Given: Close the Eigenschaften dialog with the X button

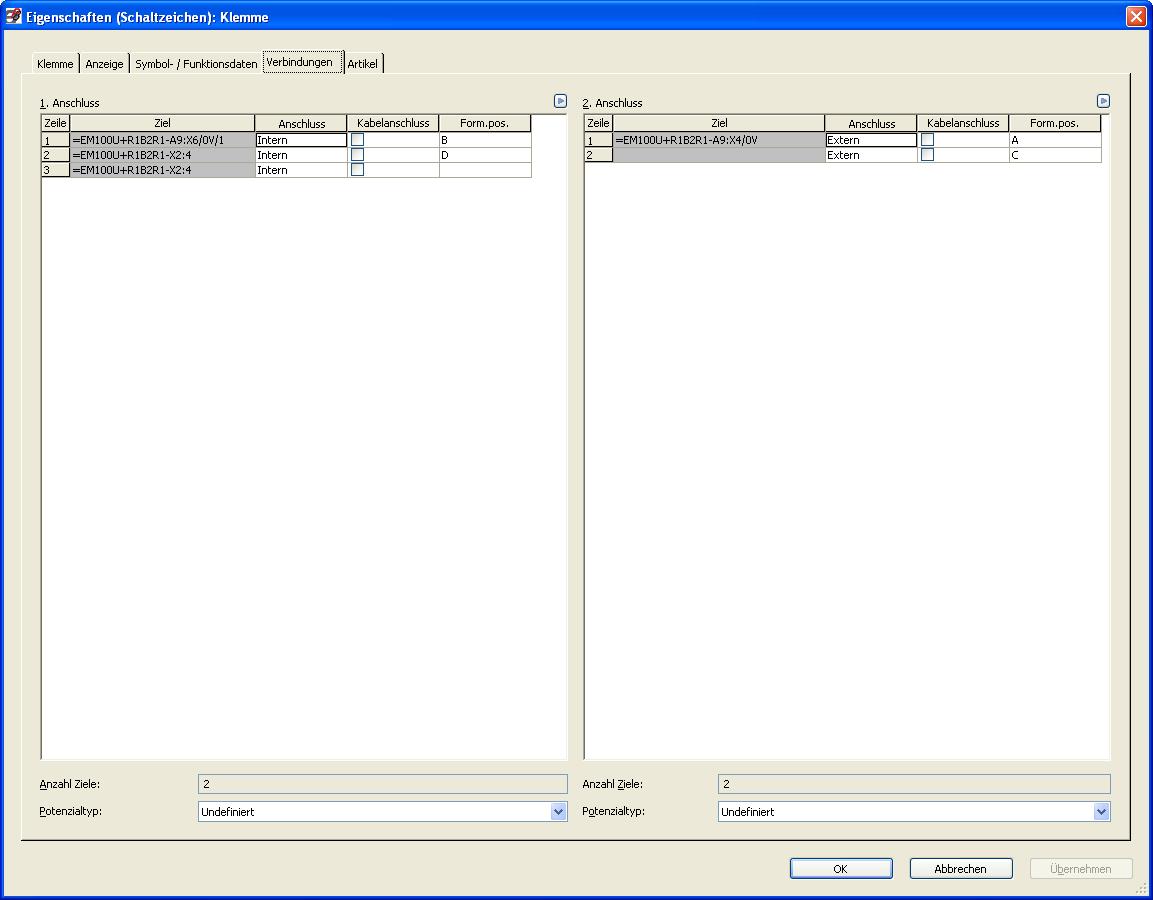Looking at the screenshot, I should [x=1135, y=16].
